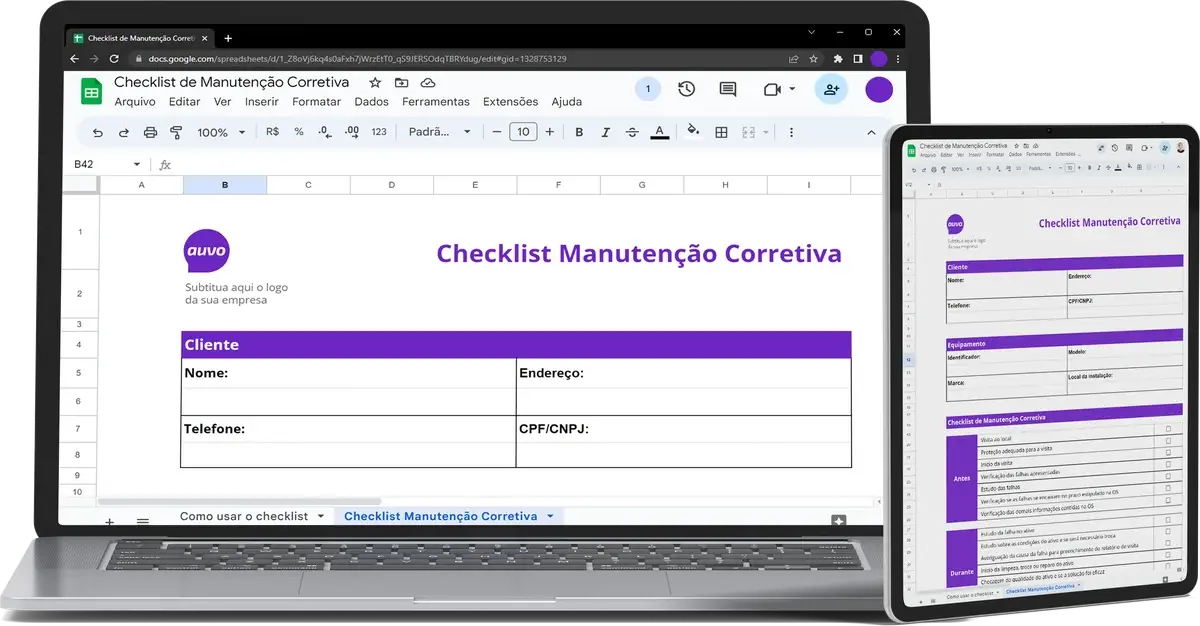Increase font size with laptop's plus button
This screenshot has width=1200, height=626.
(549, 132)
